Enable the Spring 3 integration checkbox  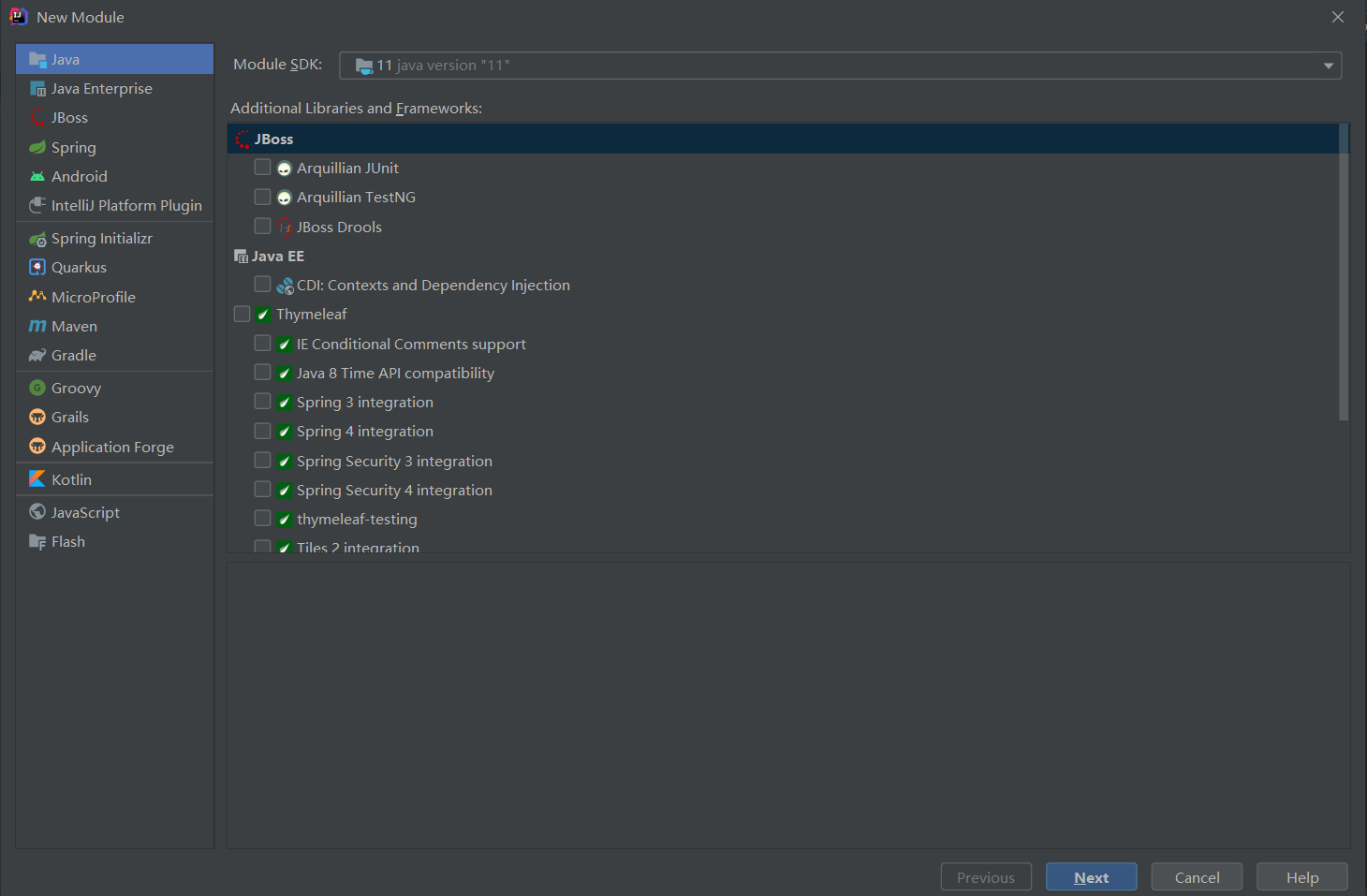click(263, 402)
